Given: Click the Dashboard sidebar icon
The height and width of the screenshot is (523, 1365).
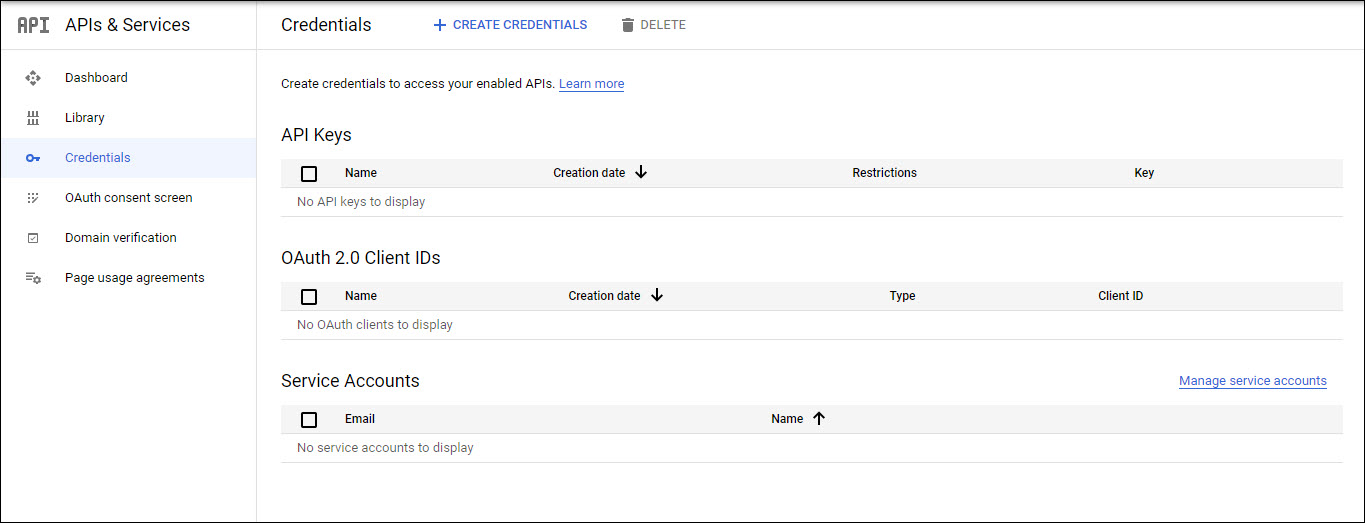Looking at the screenshot, I should [33, 78].
